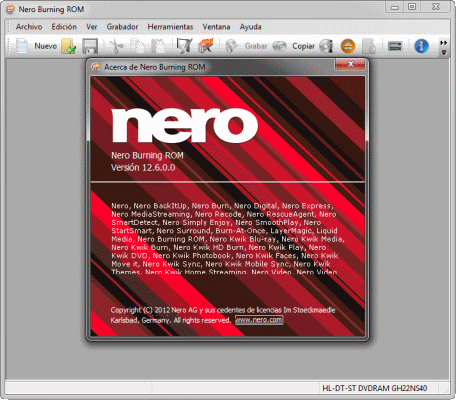Click the Copiar disc copy icon
456x400 pixels.
pos(279,46)
